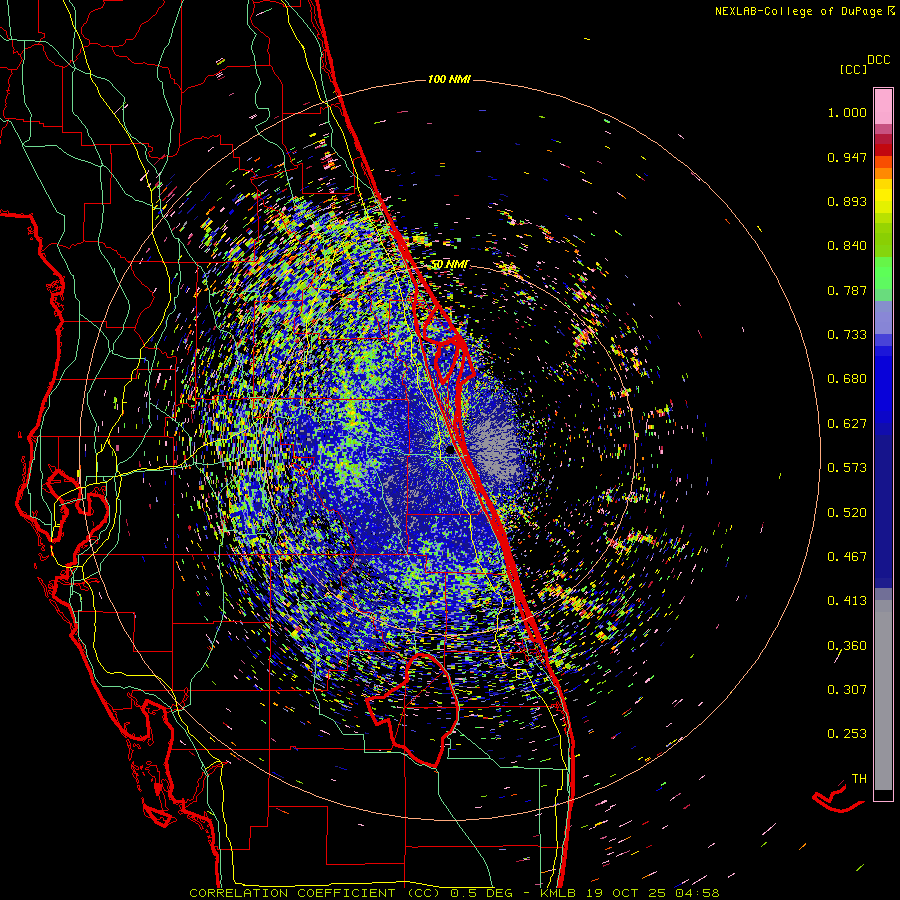Click the 0.733 color scale value
This screenshot has height=900, width=900.
[847, 335]
